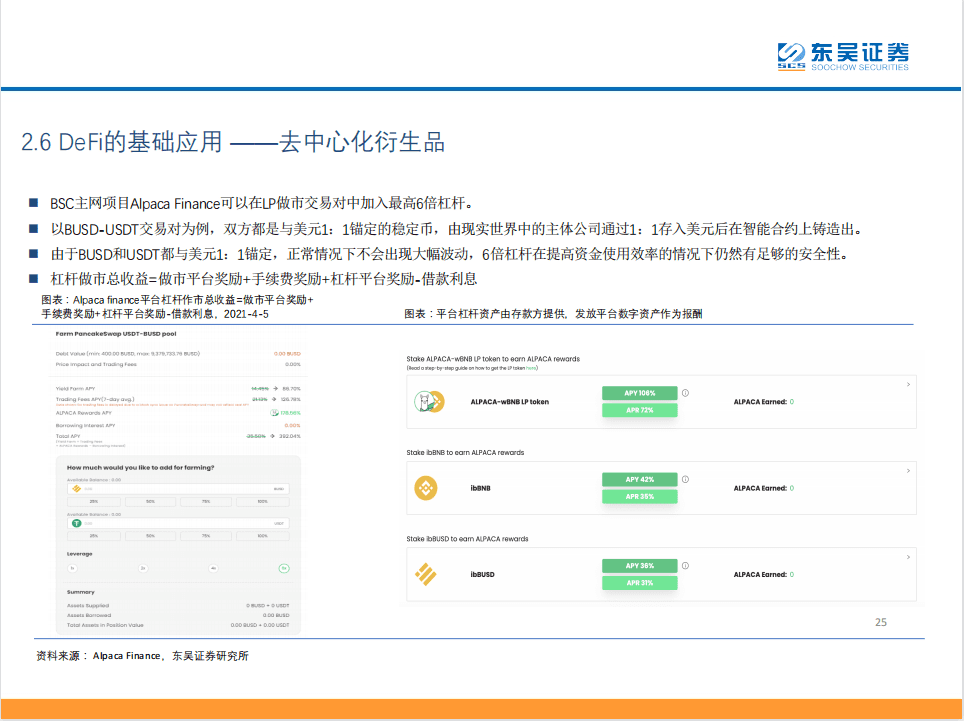Select the 1x leverage option

(x=71, y=566)
